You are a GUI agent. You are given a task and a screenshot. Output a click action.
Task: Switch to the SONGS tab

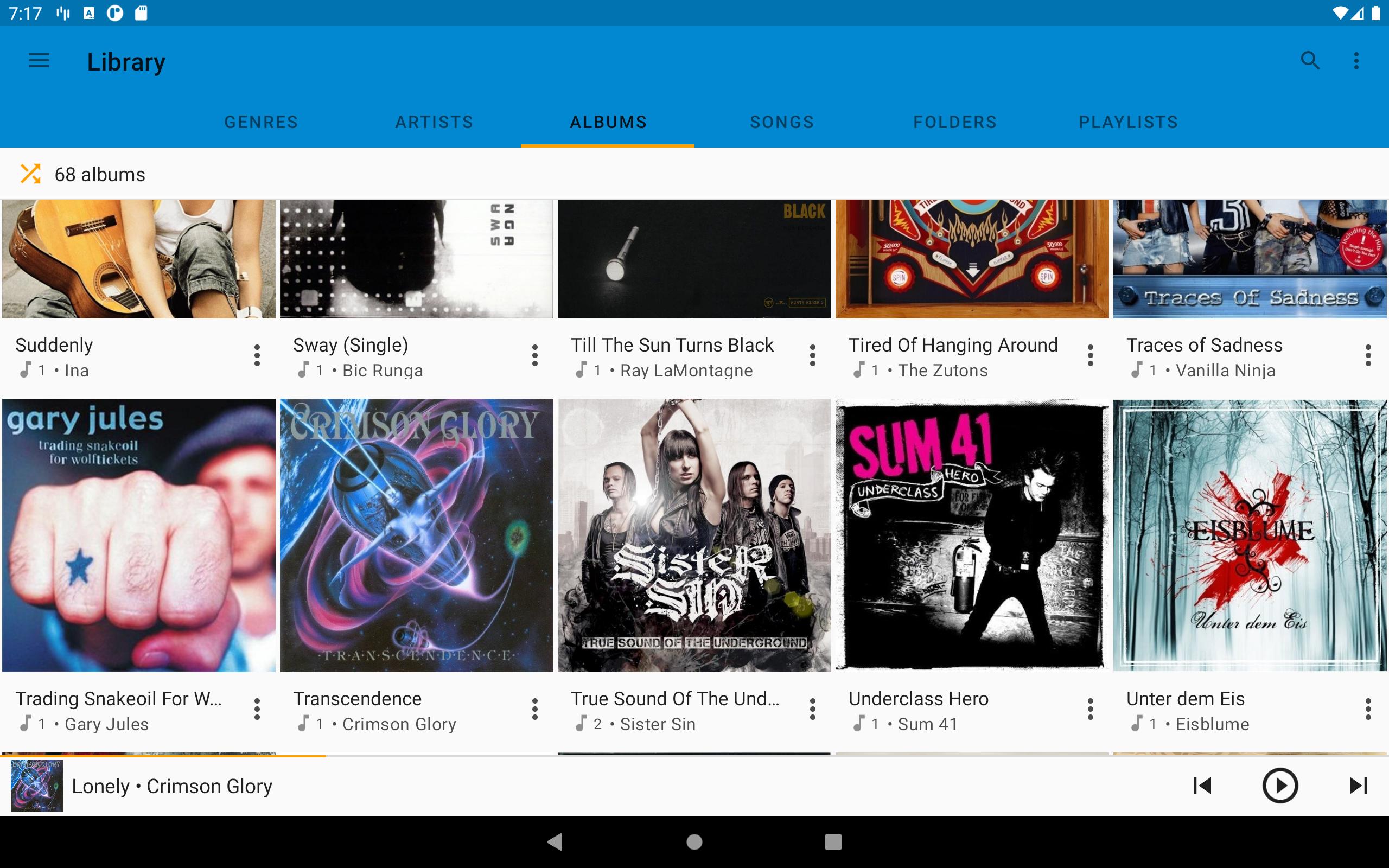click(782, 122)
